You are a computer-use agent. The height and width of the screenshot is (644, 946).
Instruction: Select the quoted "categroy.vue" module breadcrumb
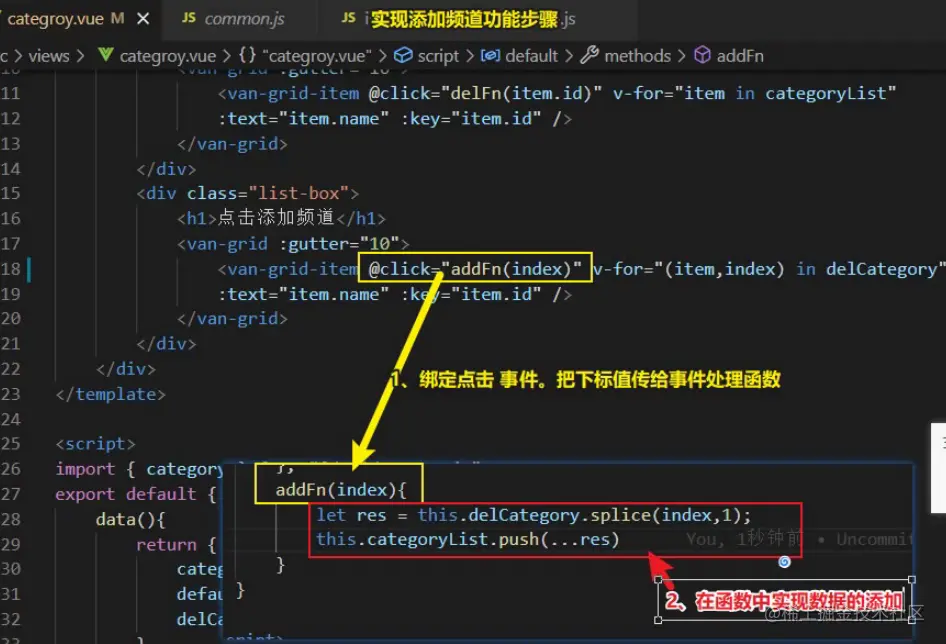pyautogui.click(x=317, y=56)
